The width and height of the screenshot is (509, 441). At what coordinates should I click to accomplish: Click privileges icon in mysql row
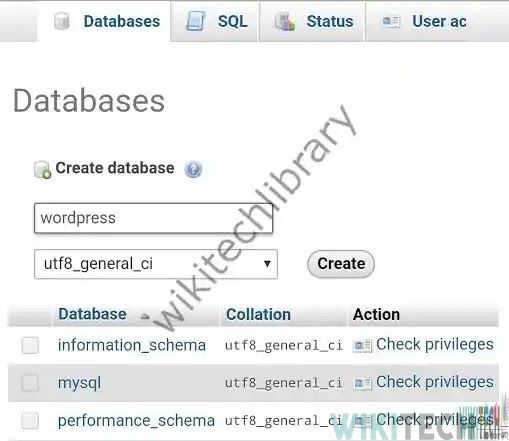[362, 383]
